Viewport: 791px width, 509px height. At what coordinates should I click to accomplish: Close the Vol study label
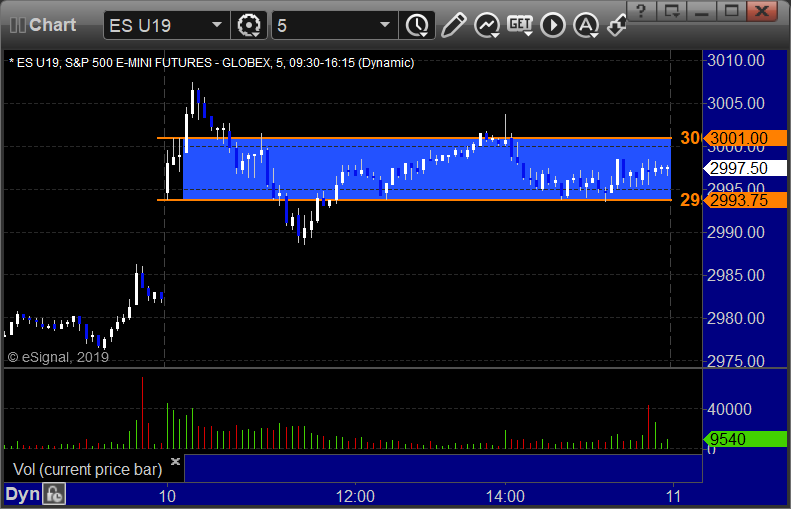[x=176, y=461]
